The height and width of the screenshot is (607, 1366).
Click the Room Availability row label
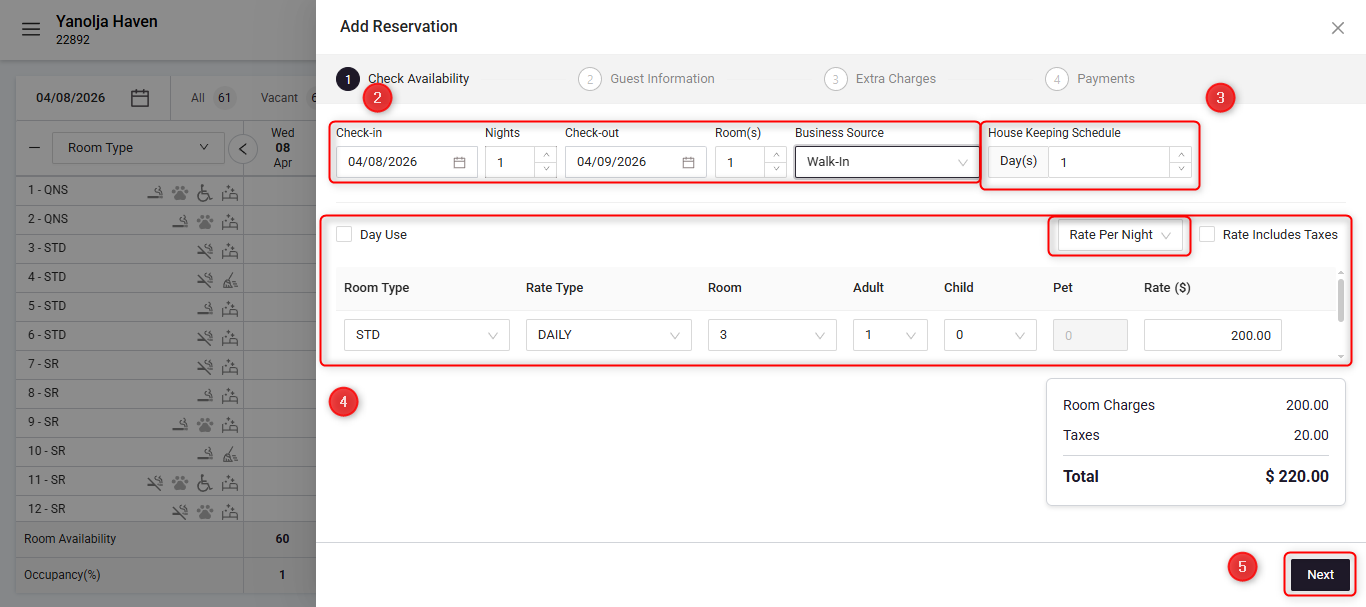pos(70,539)
